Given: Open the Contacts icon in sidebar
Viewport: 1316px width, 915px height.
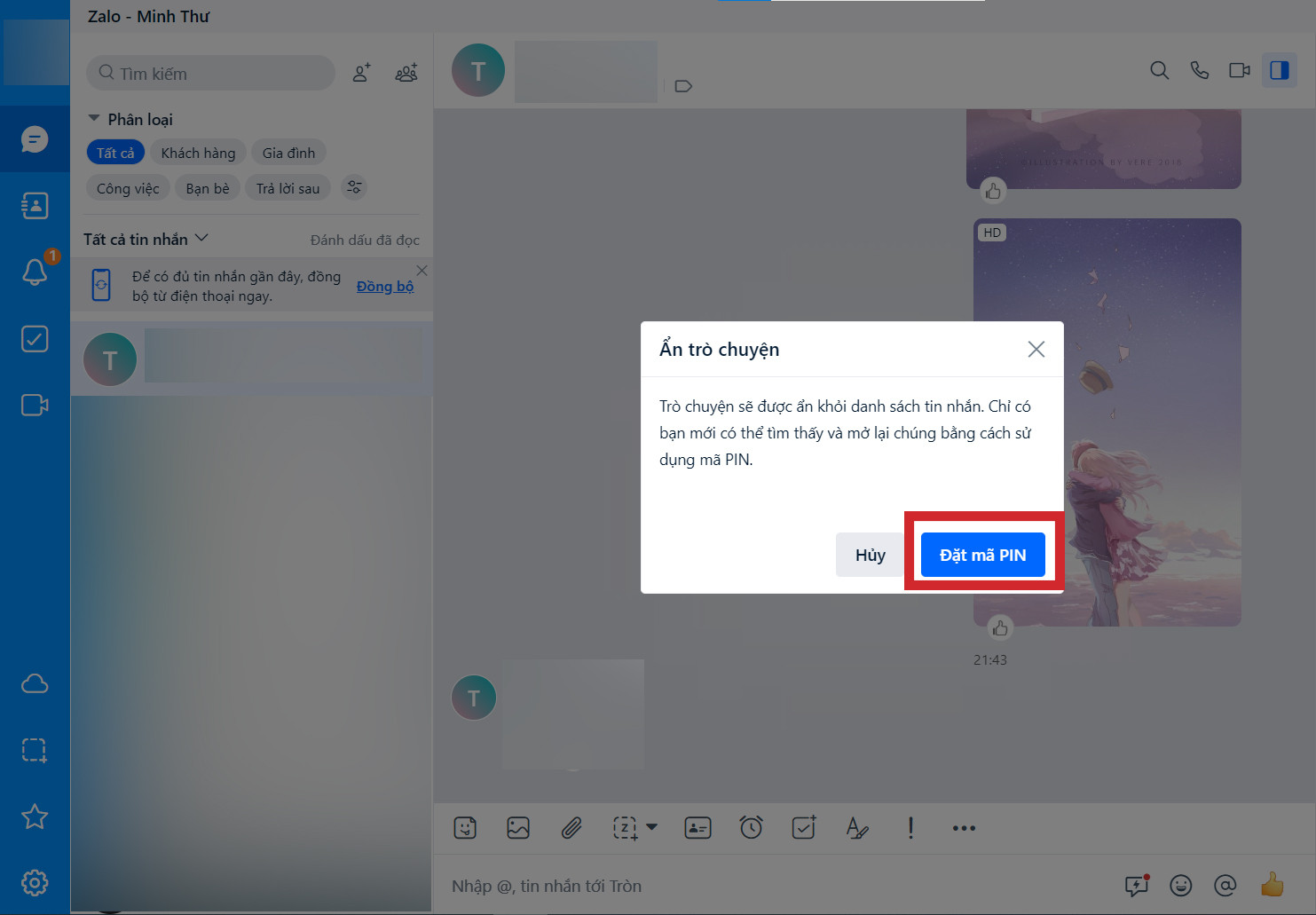Looking at the screenshot, I should (35, 206).
